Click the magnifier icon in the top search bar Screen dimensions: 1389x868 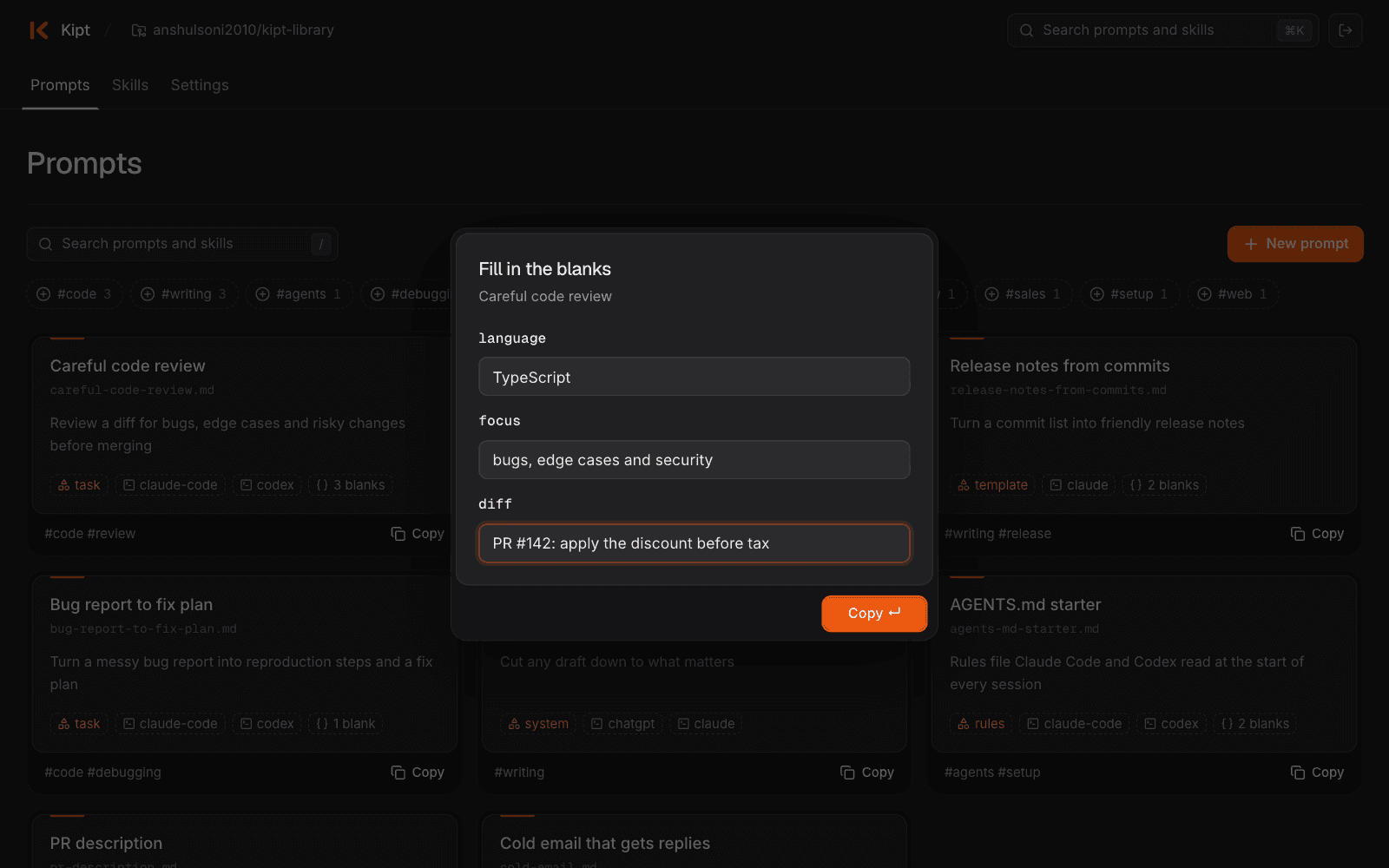1026,30
